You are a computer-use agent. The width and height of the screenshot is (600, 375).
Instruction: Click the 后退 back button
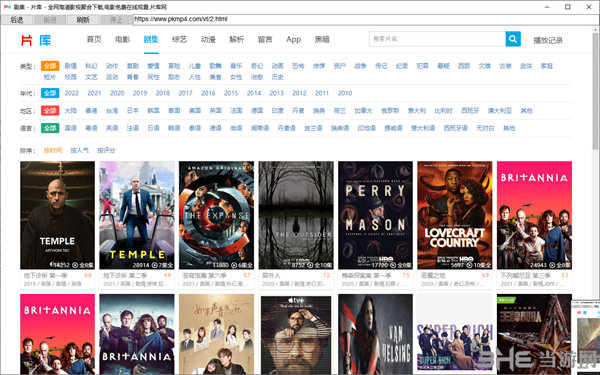pyautogui.click(x=17, y=20)
